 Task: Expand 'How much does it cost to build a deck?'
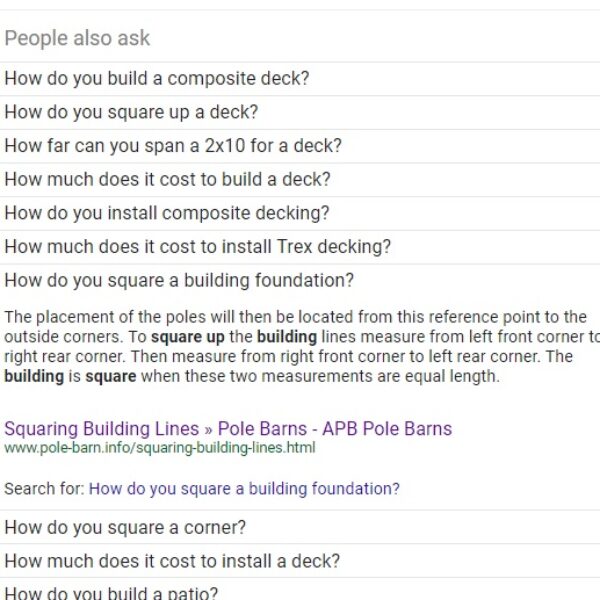(167, 180)
